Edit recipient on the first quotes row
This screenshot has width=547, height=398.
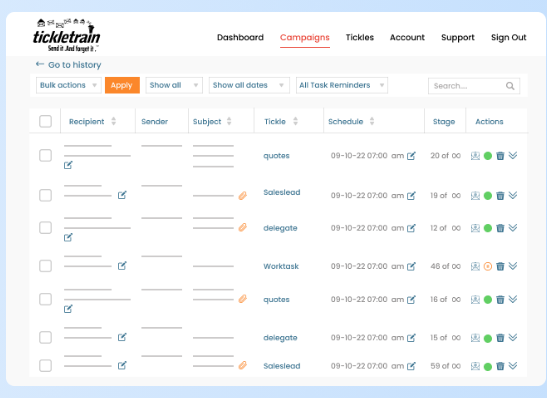tap(68, 165)
